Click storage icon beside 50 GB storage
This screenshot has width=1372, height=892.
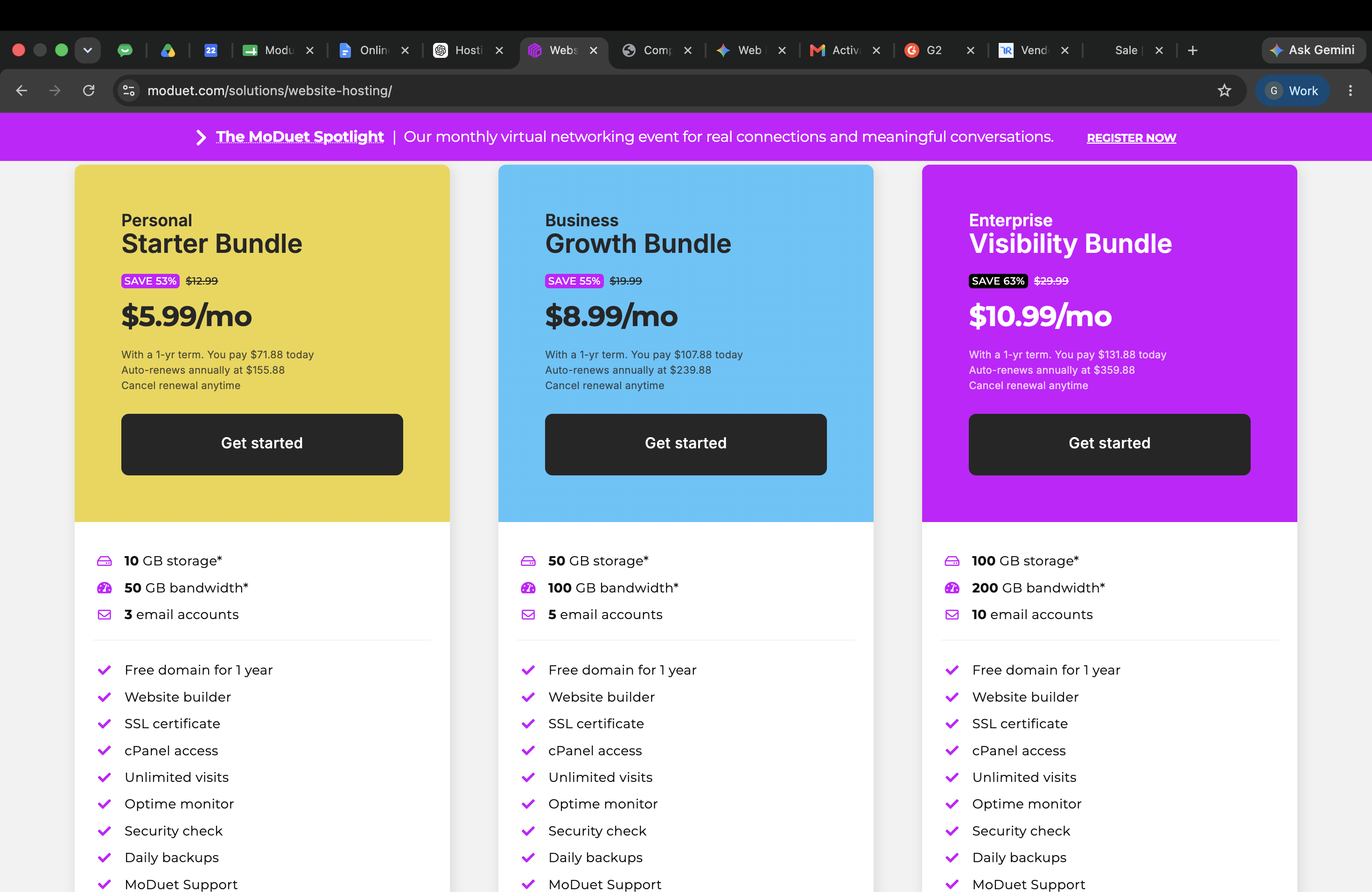pos(528,561)
